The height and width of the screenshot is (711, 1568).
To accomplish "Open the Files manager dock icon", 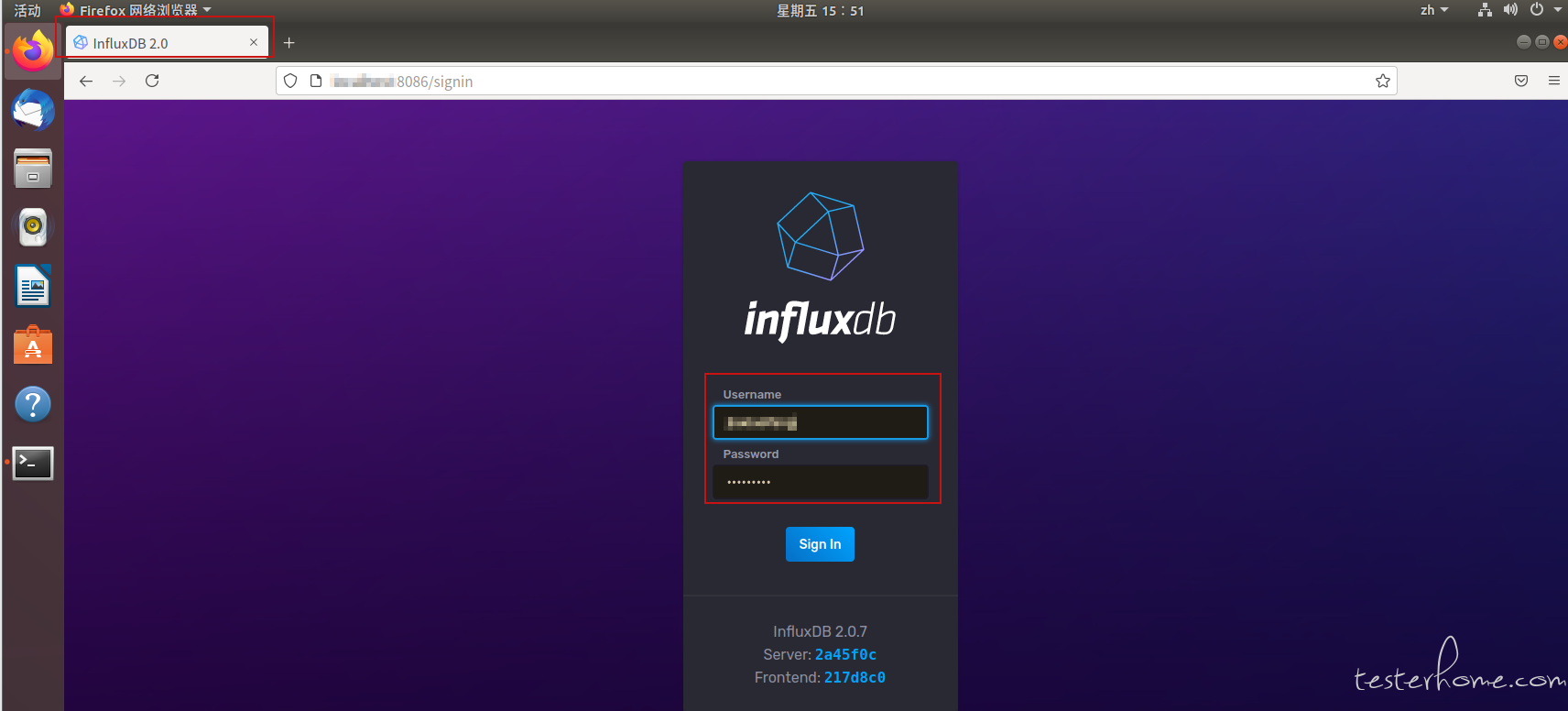I will click(33, 169).
